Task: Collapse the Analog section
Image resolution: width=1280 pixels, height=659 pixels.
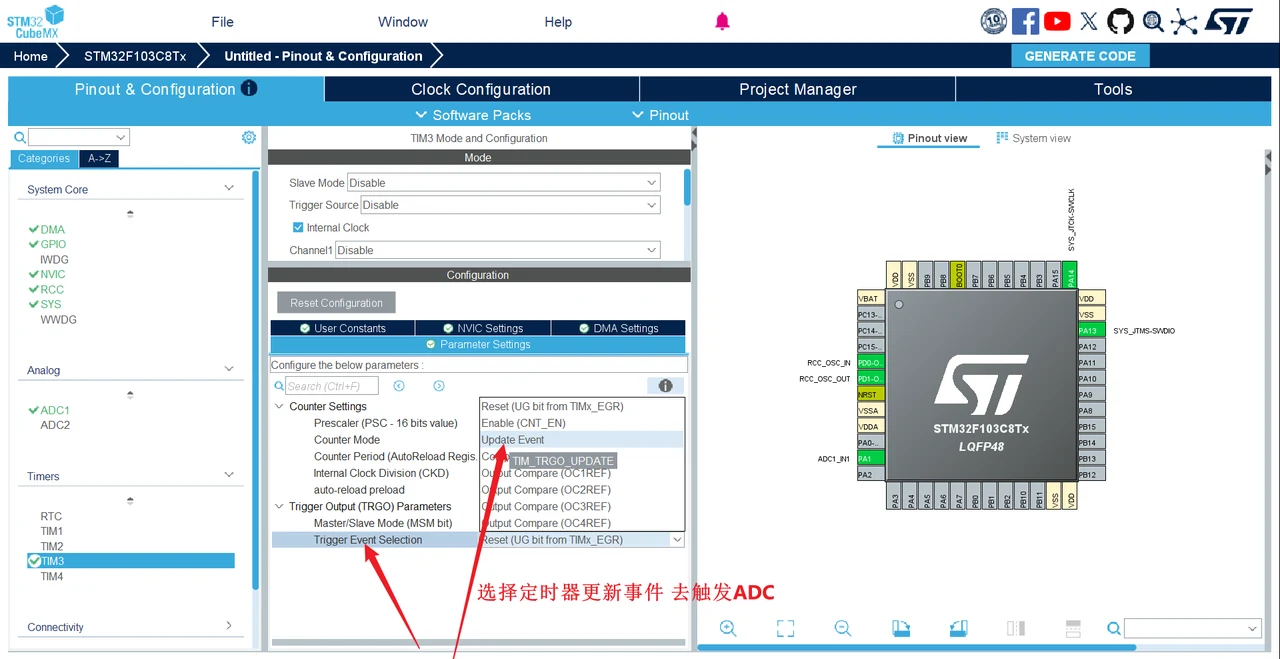Action: coord(229,369)
